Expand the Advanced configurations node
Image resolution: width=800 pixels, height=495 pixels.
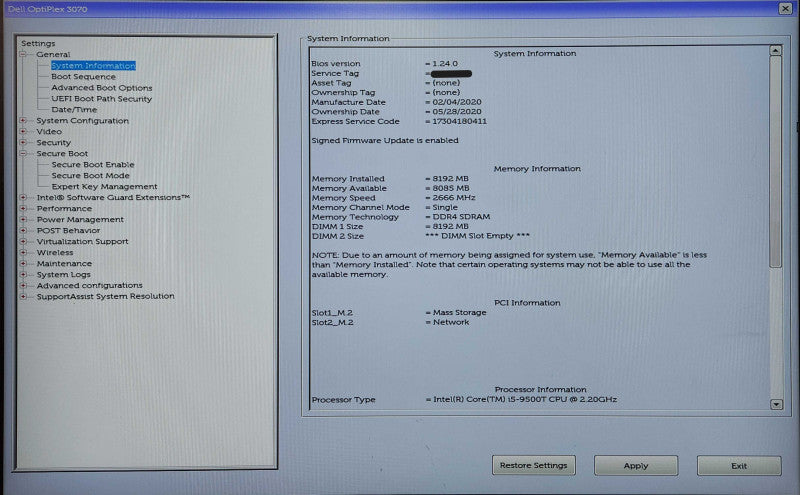coord(23,286)
